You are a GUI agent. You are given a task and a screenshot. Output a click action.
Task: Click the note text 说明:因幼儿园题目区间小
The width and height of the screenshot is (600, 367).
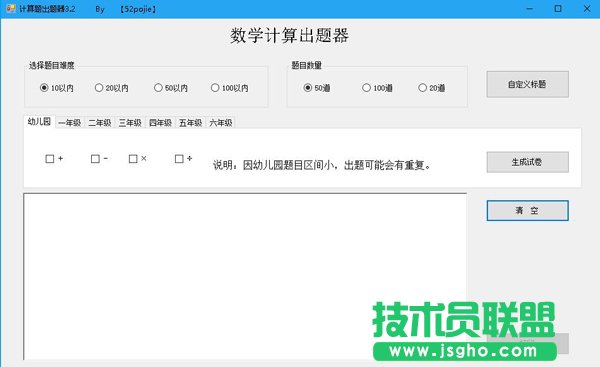(x=322, y=165)
